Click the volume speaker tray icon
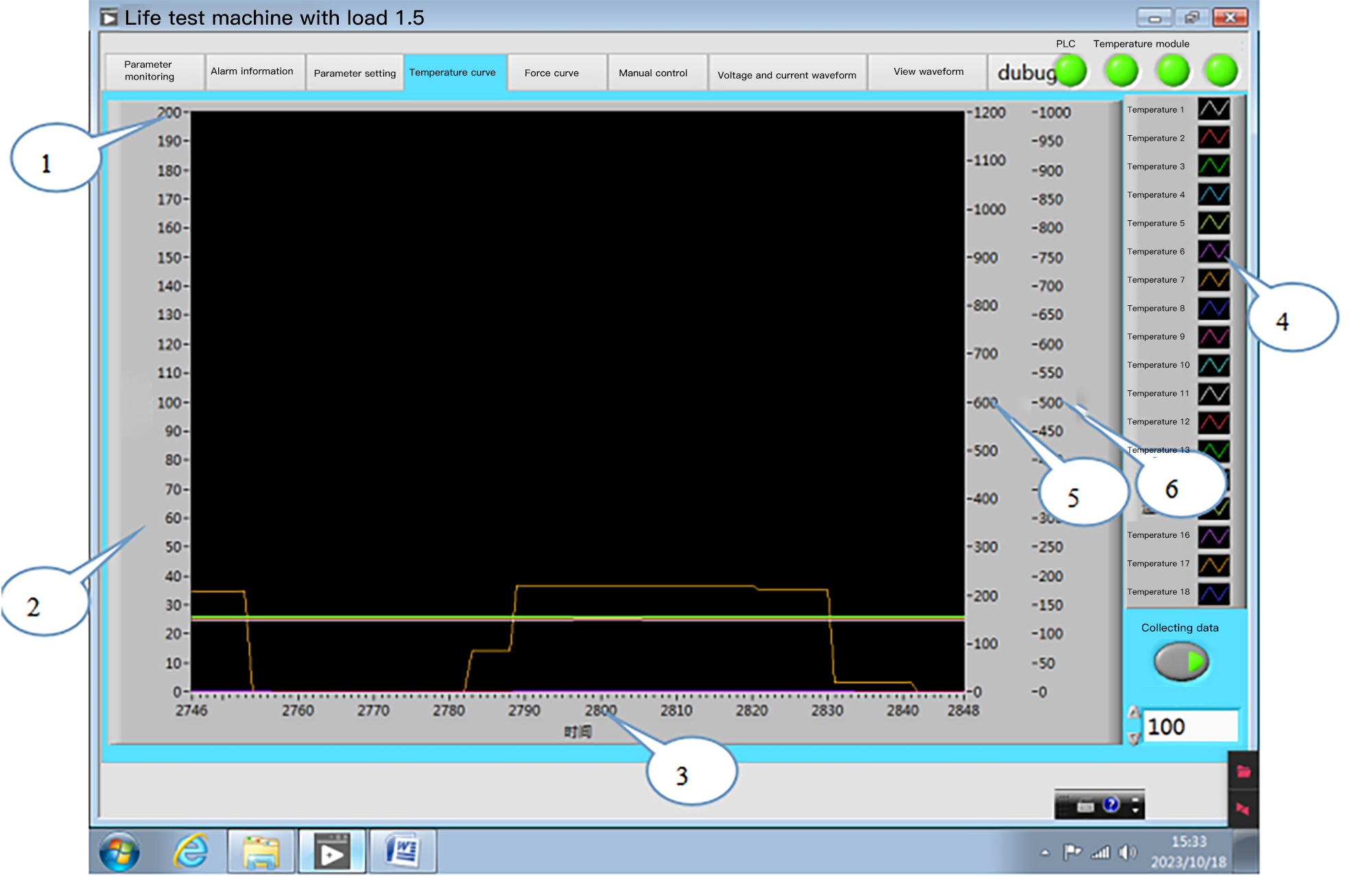 point(1126,853)
